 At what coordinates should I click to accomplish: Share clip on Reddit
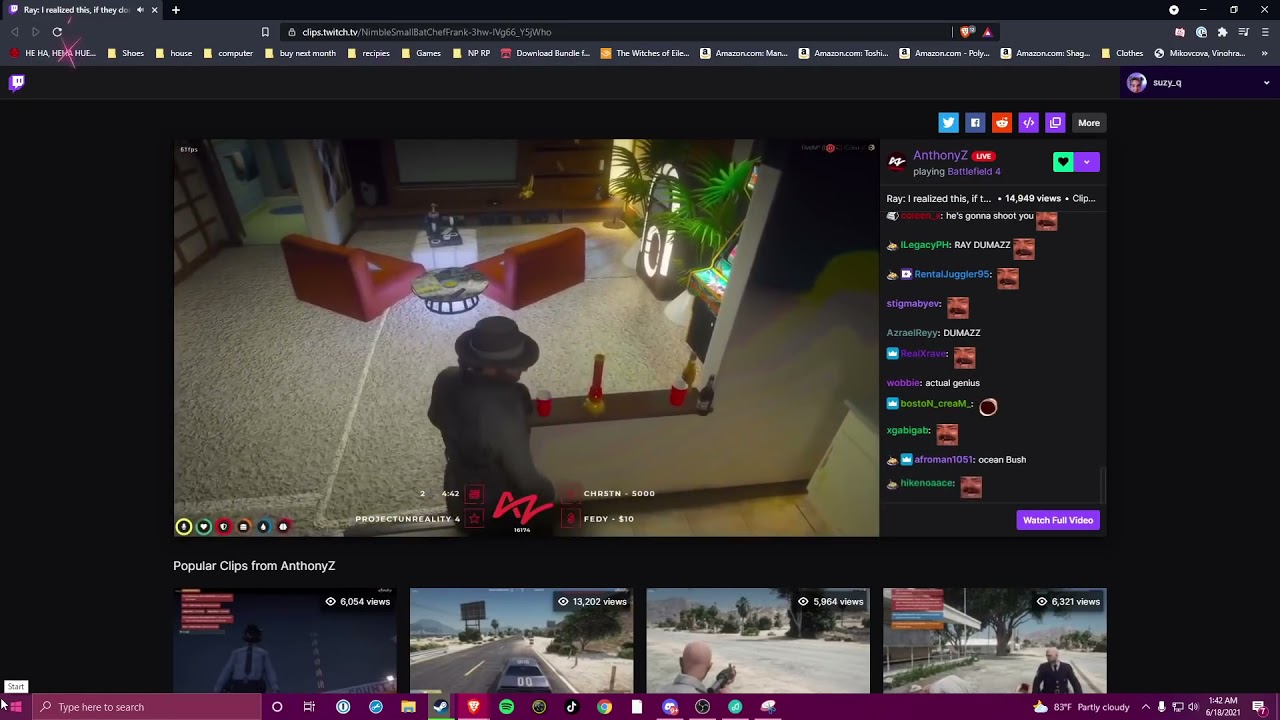point(1002,123)
